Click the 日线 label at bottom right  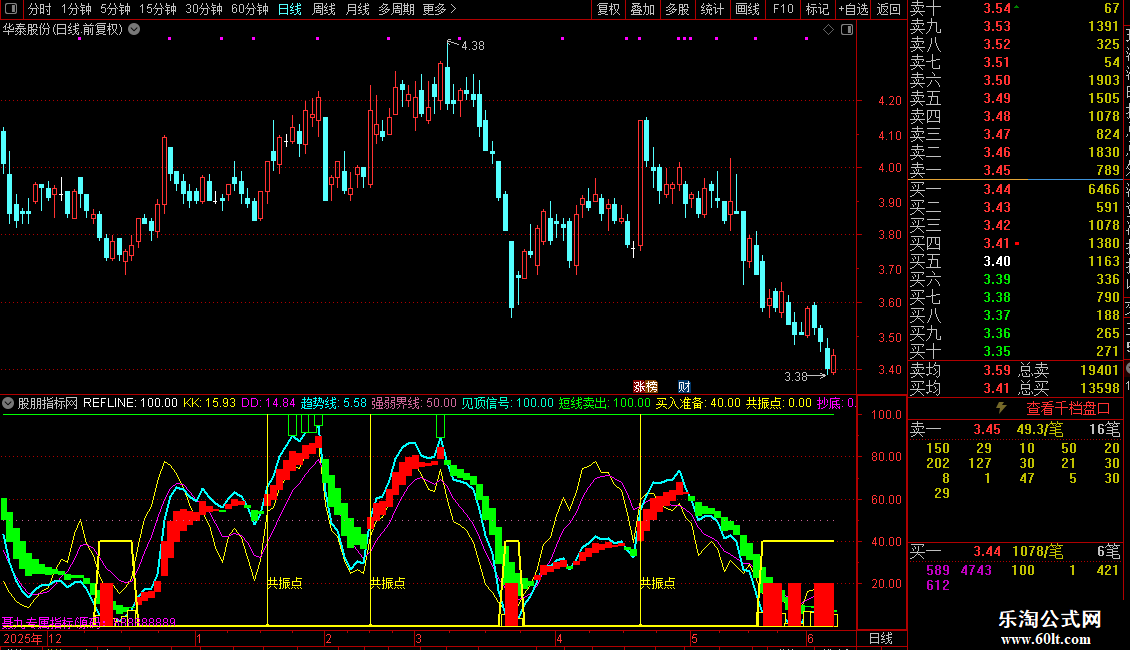[881, 638]
